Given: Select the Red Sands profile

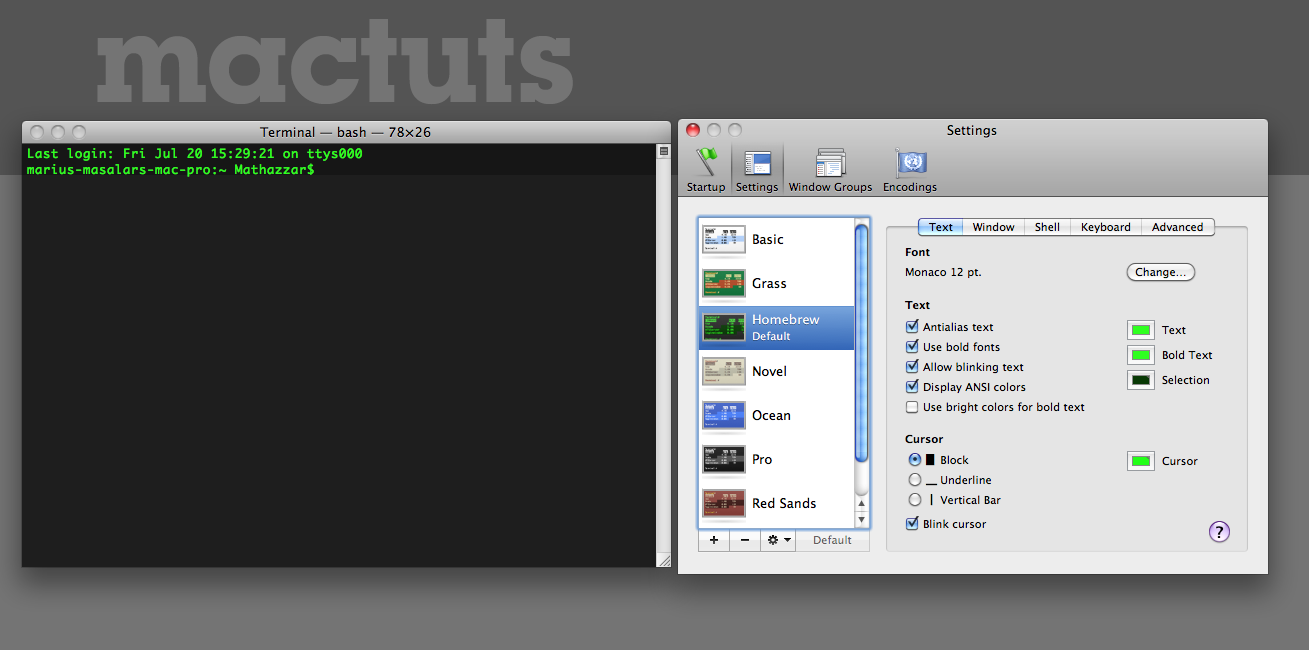Looking at the screenshot, I should pyautogui.click(x=776, y=504).
